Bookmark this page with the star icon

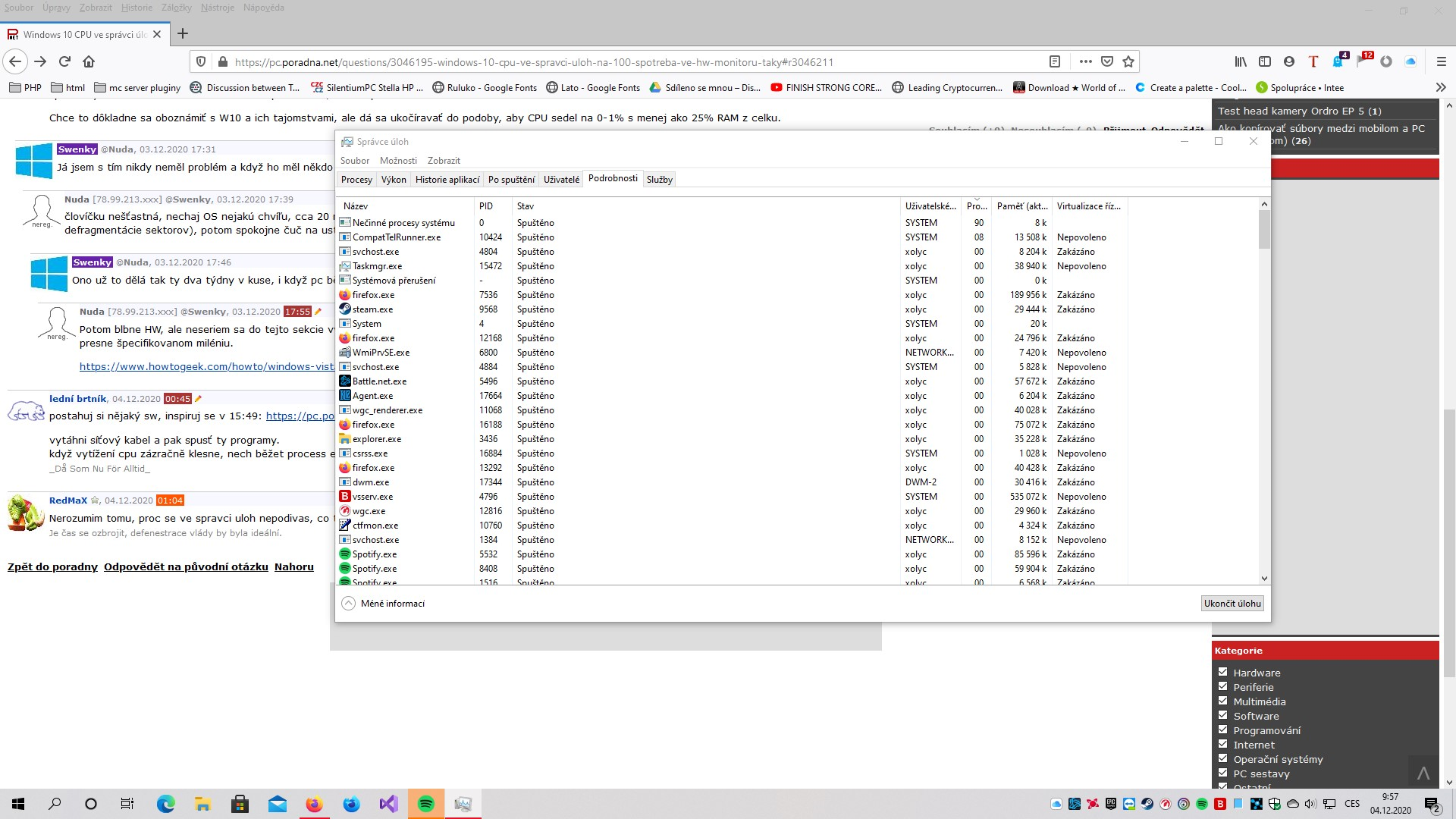point(1128,61)
